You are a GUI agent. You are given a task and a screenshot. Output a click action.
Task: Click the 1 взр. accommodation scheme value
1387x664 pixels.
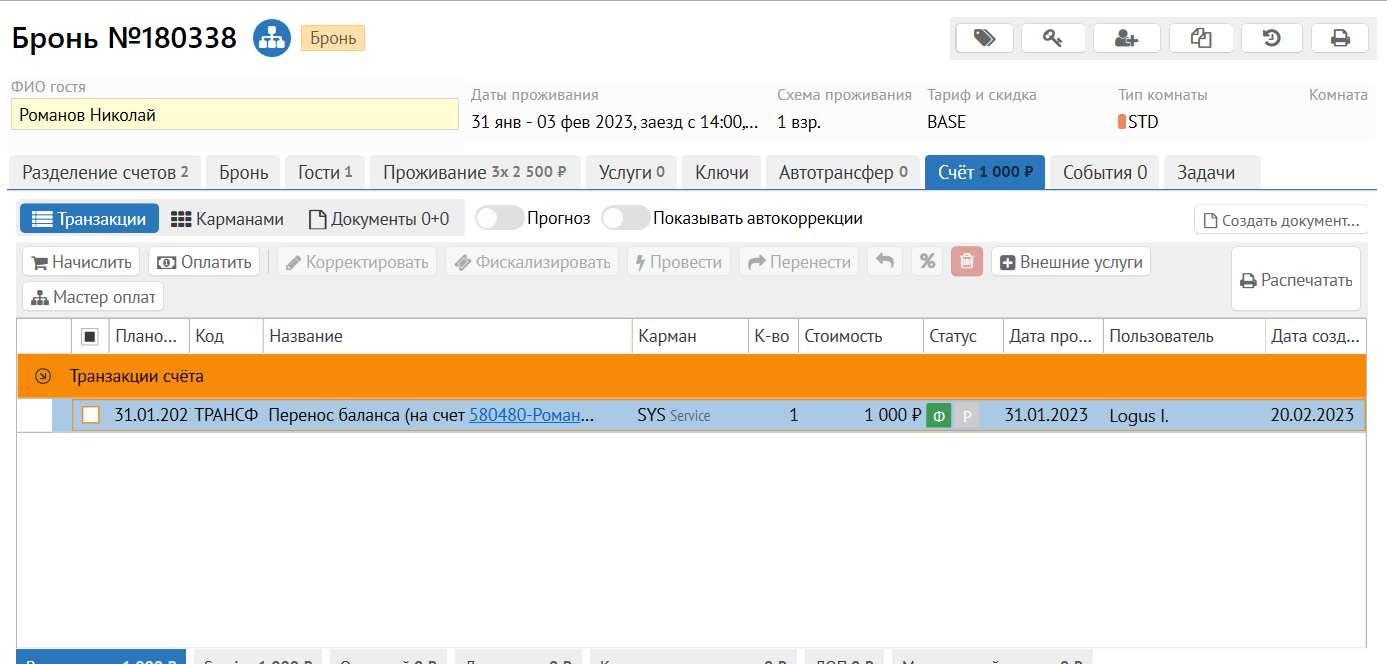click(x=799, y=122)
